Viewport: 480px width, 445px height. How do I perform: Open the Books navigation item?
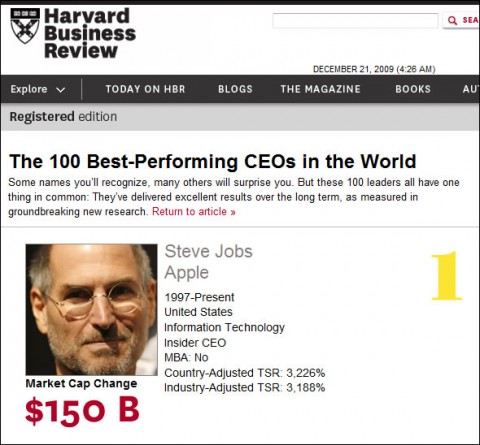tap(413, 89)
